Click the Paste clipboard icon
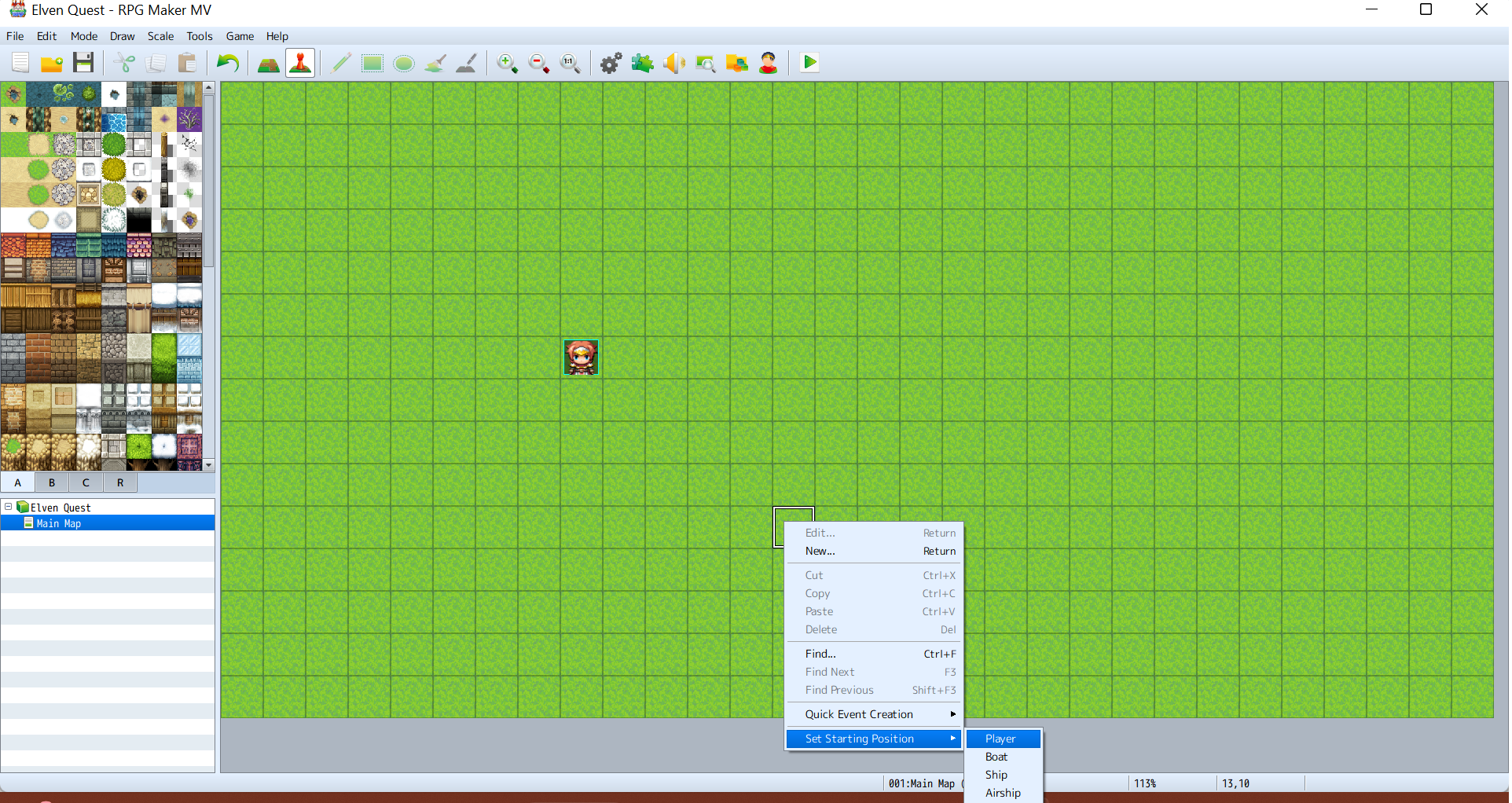Image resolution: width=1512 pixels, height=803 pixels. coord(187,63)
